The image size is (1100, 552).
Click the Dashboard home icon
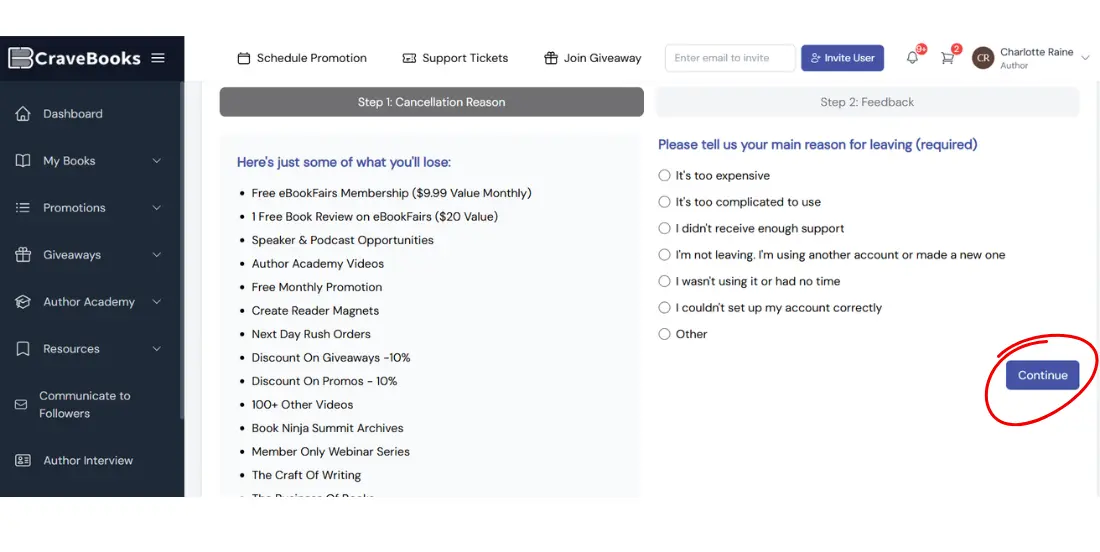point(23,114)
